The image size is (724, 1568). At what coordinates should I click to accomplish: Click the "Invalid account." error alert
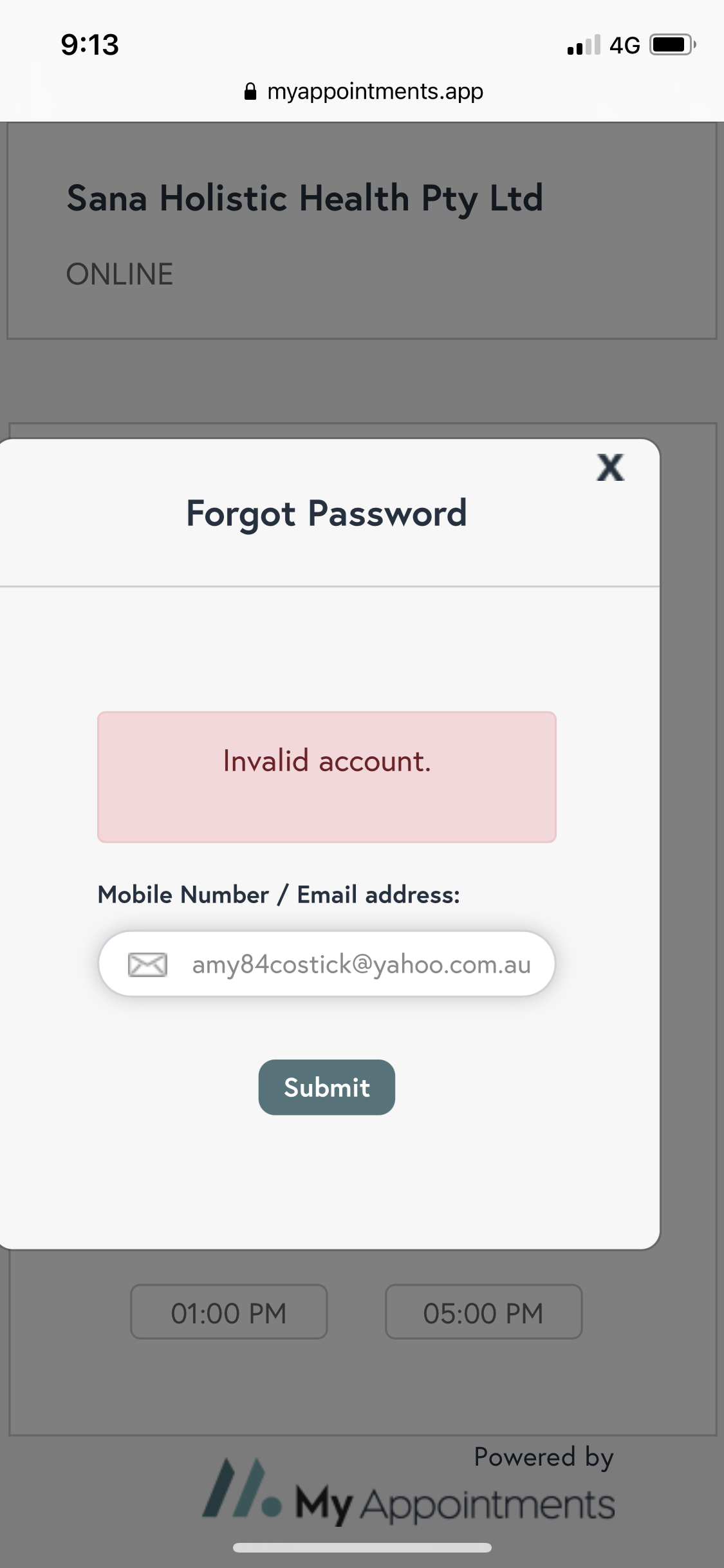click(x=326, y=776)
